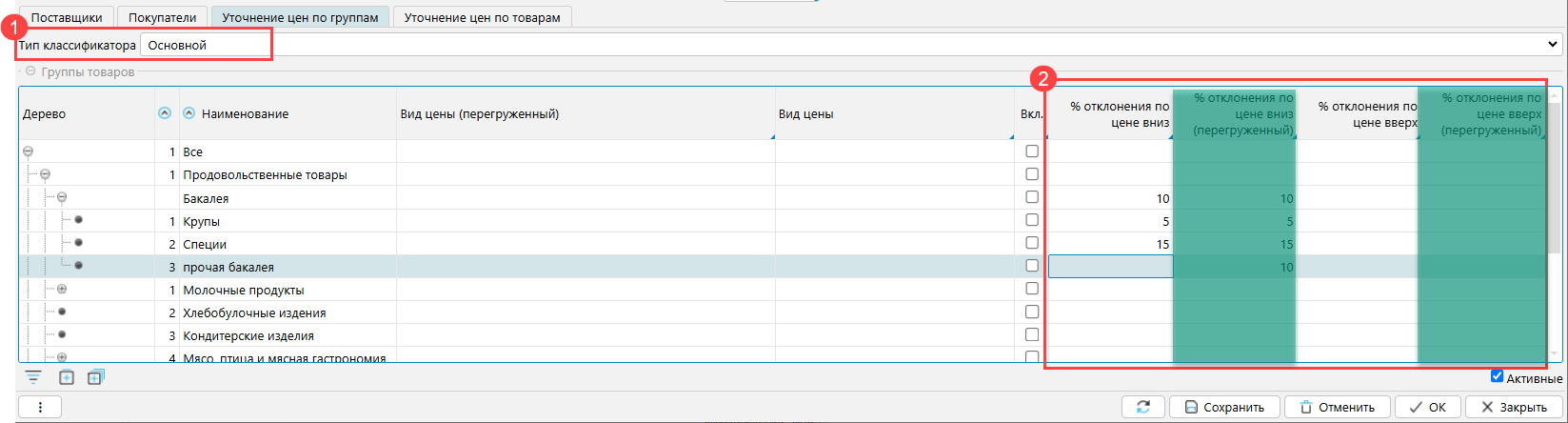The height and width of the screenshot is (423, 1568).
Task: Open the Уточнение цен по товарам tab
Action: point(482,17)
